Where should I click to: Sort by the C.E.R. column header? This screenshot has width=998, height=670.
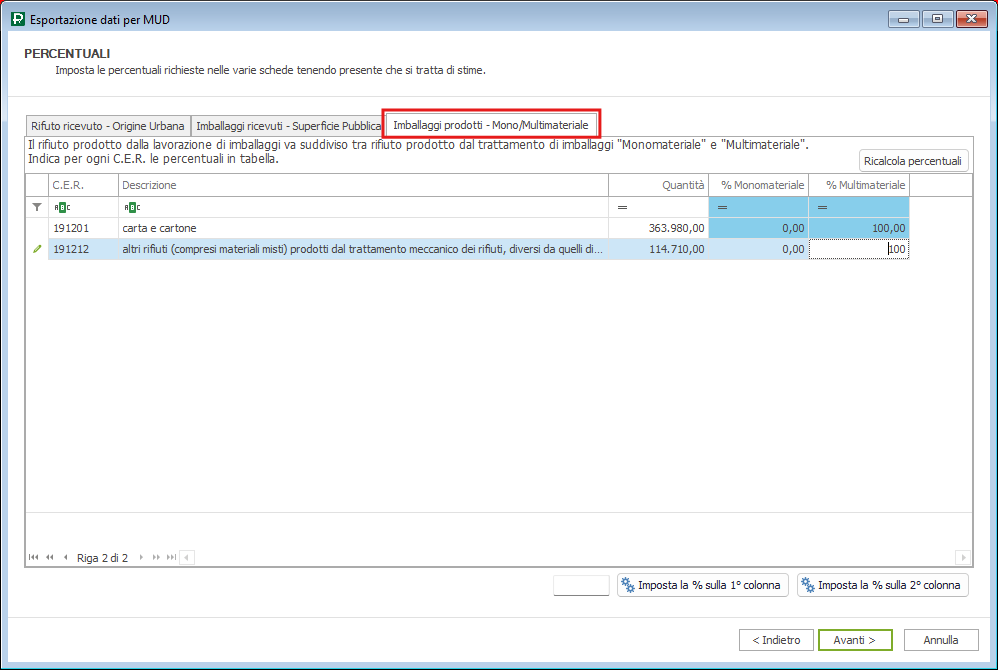point(83,185)
